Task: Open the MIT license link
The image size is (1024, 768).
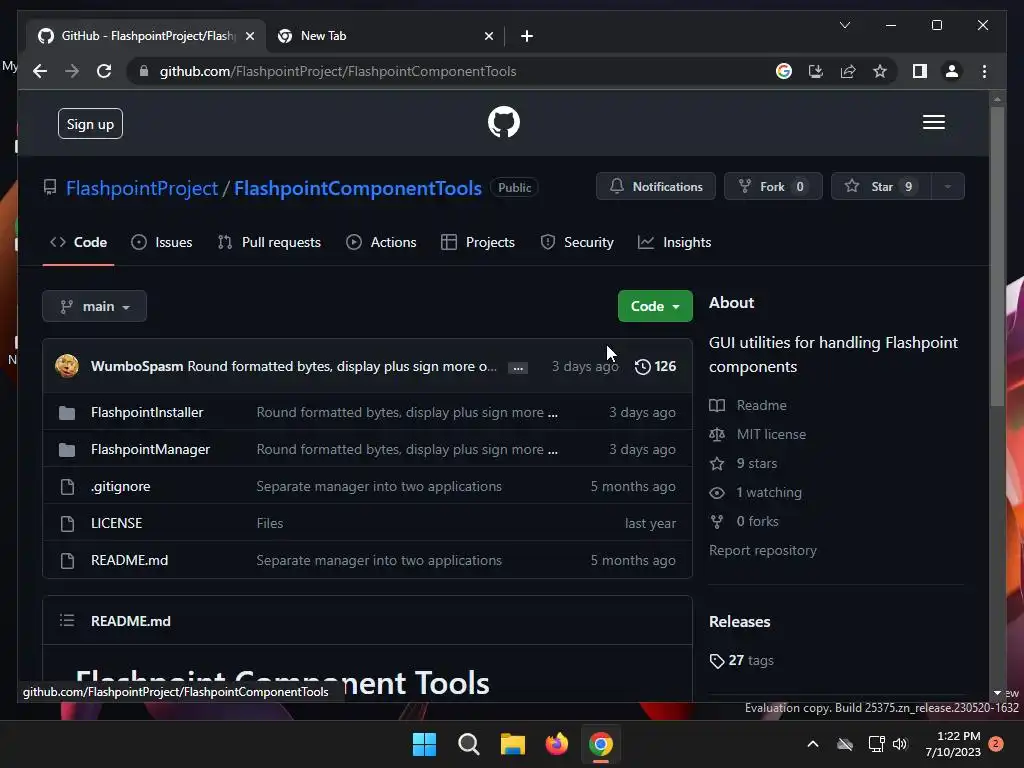Action: pyautogui.click(x=758, y=434)
